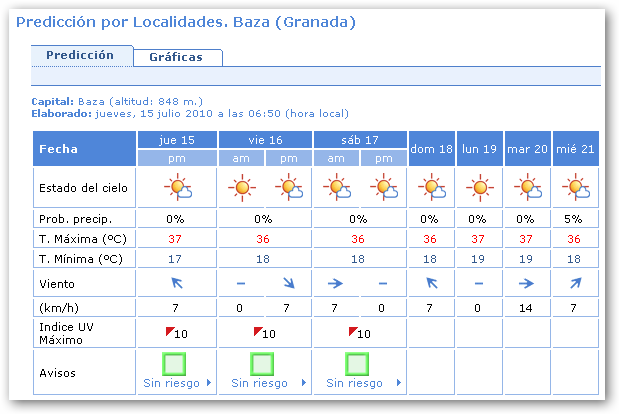This screenshot has width=619, height=414.
Task: Click the sky icon for sáb 17 pm
Action: coord(383,188)
